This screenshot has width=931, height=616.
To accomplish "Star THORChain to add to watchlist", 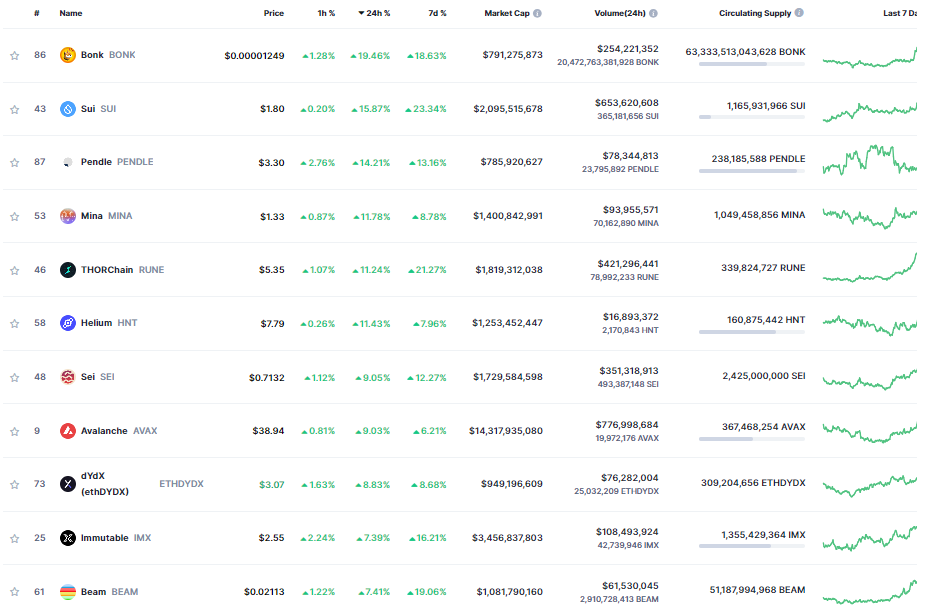I will (x=15, y=270).
